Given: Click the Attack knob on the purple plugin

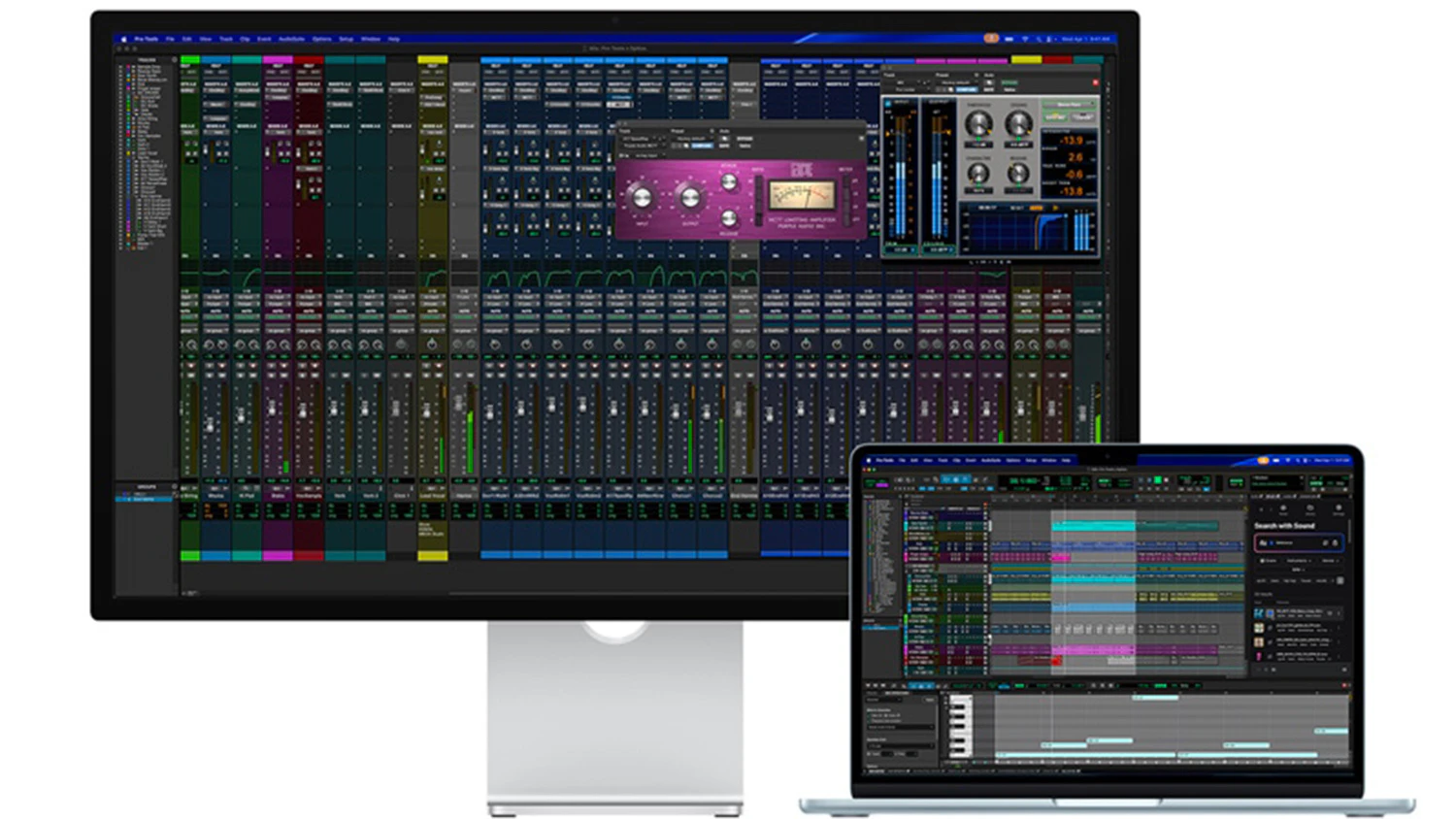Looking at the screenshot, I should tap(729, 181).
